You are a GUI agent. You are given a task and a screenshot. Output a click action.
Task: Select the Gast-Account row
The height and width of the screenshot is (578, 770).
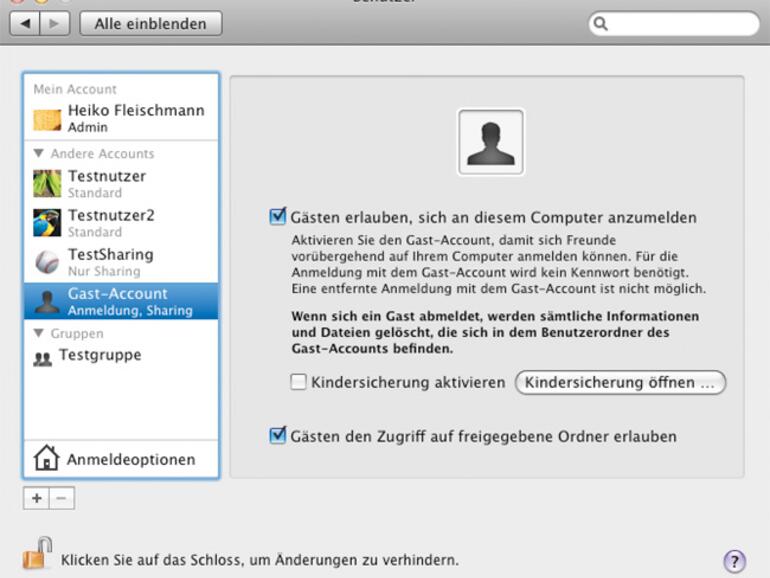point(121,301)
